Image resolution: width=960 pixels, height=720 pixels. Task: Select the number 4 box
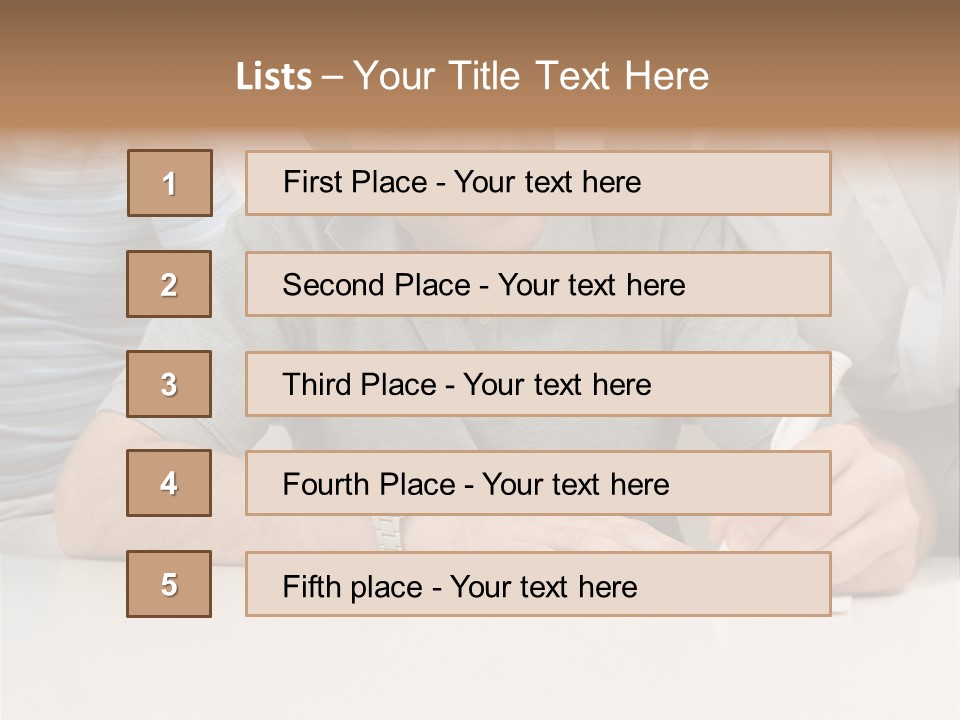point(169,483)
